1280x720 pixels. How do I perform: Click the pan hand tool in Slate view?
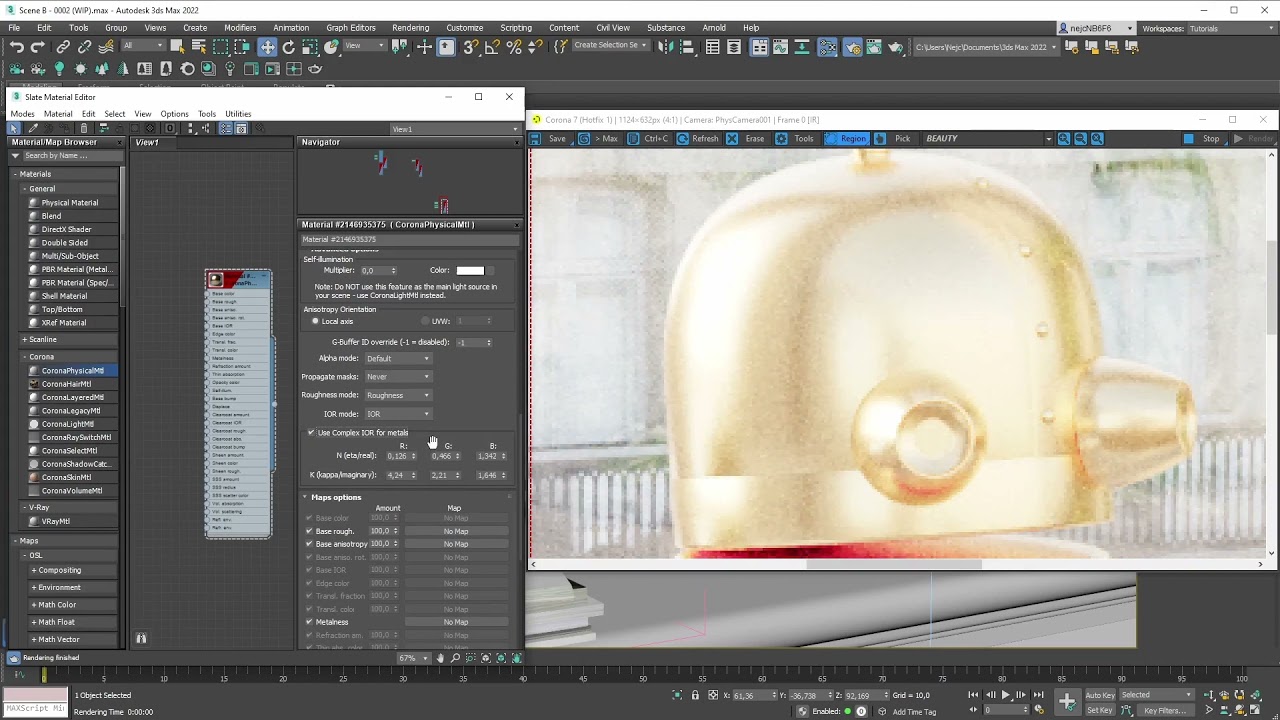tap(440, 658)
